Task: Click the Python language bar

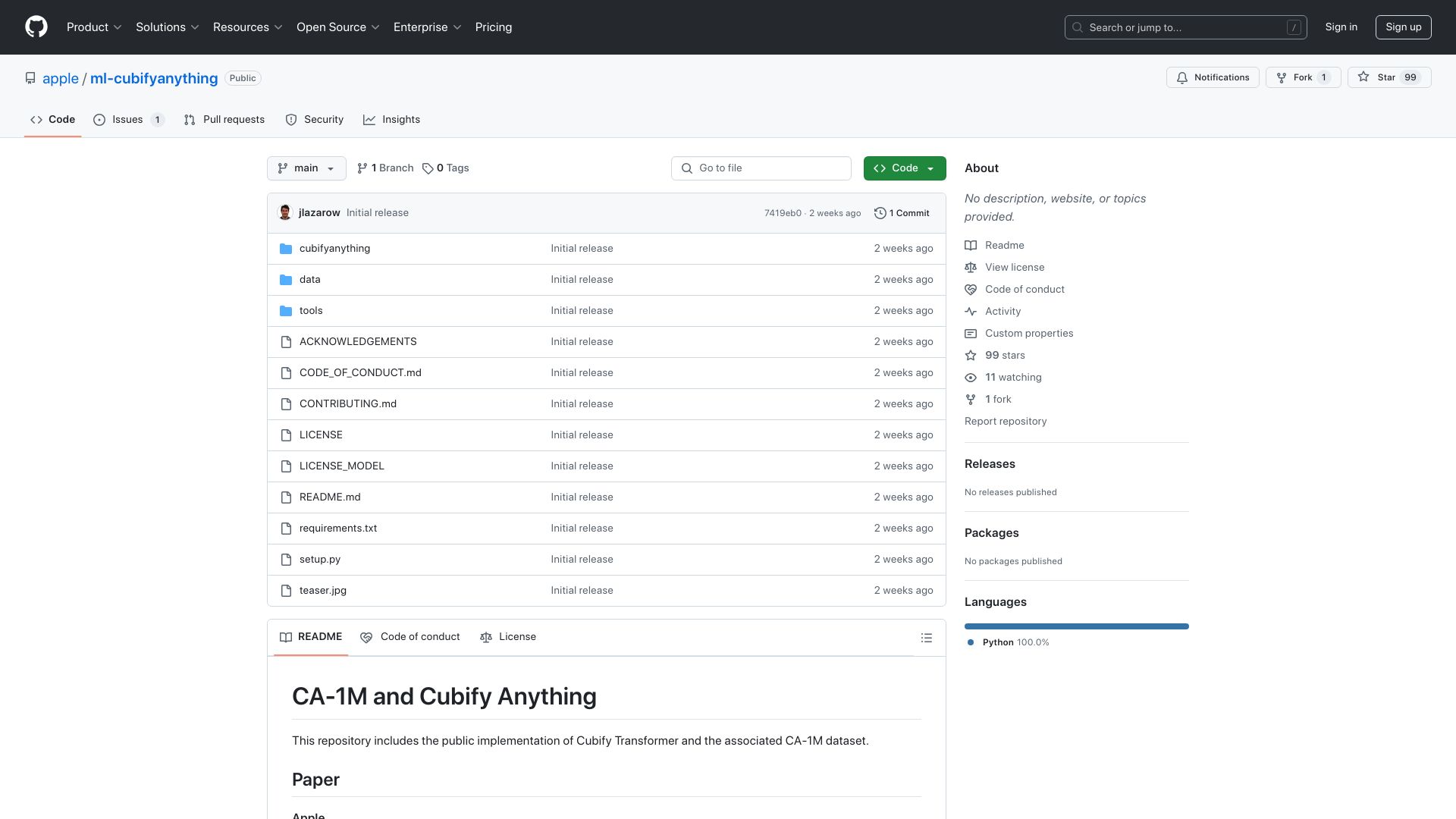Action: pos(1076,626)
